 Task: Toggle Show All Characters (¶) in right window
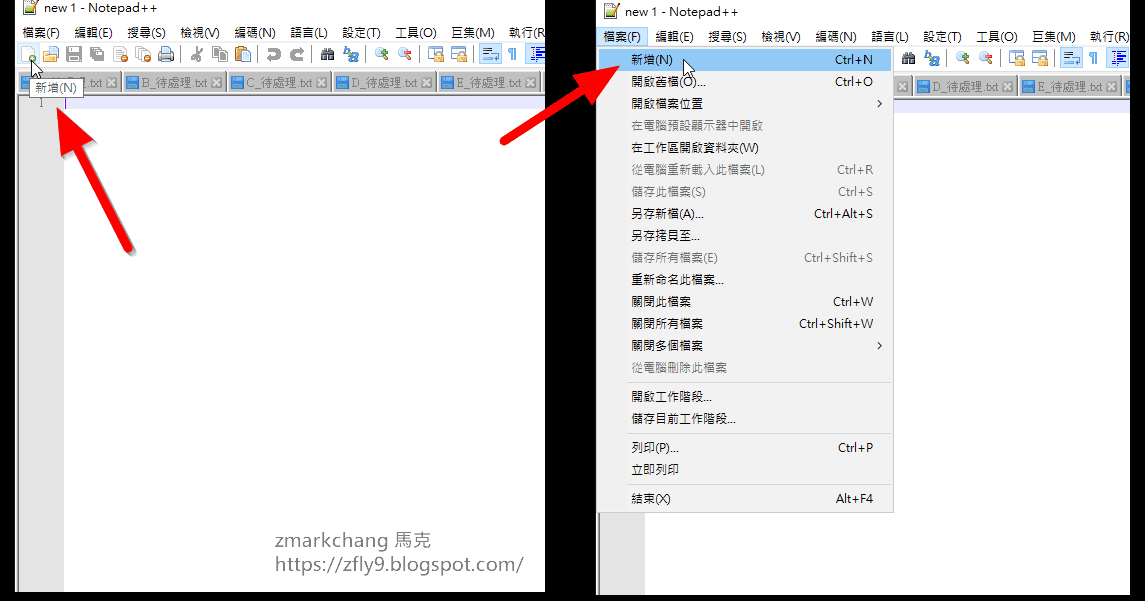[x=1094, y=58]
